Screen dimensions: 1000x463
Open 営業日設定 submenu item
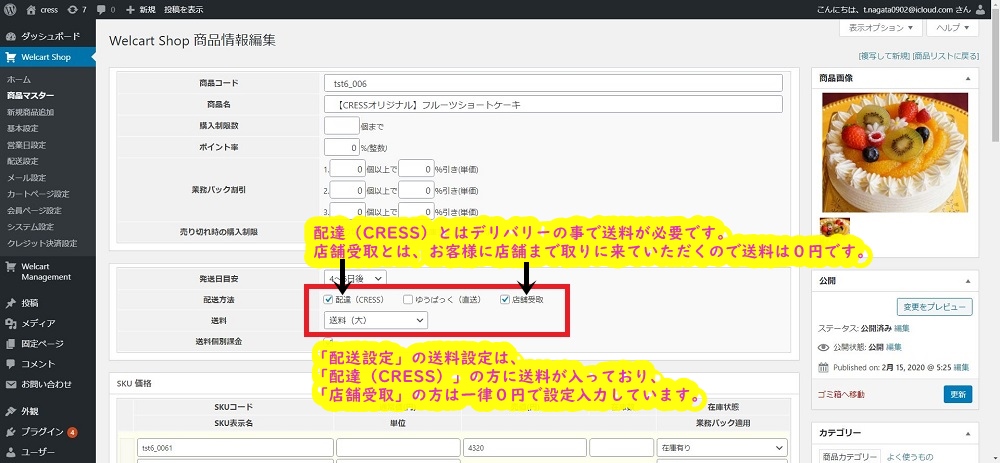[26, 145]
